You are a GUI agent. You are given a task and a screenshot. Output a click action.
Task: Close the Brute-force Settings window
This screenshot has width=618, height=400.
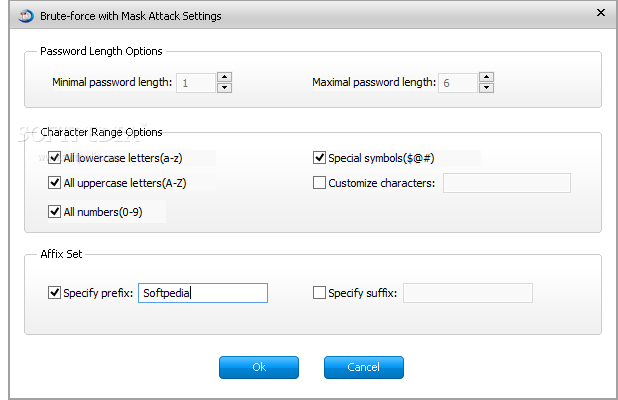601,13
